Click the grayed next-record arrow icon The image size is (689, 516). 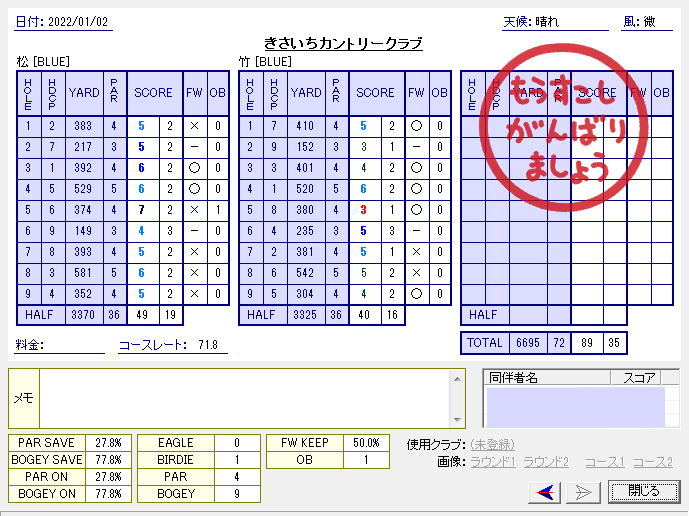point(583,491)
